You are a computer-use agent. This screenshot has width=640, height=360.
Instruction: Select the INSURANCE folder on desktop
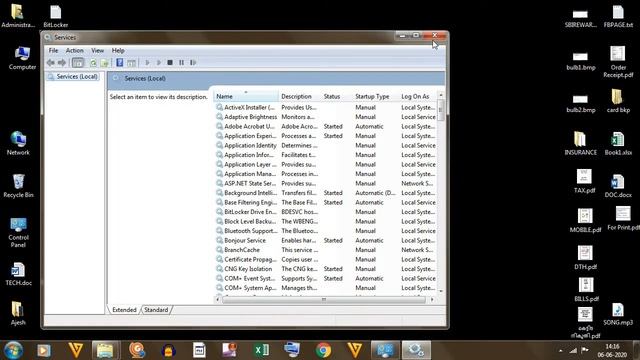pyautogui.click(x=580, y=143)
